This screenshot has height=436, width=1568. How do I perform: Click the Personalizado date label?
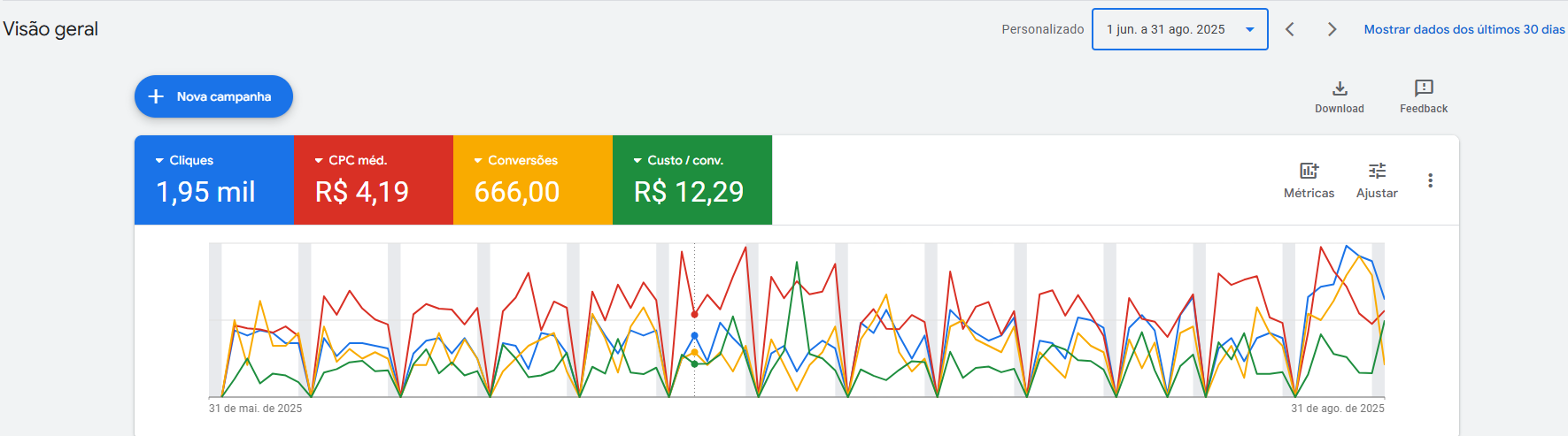(x=1042, y=29)
